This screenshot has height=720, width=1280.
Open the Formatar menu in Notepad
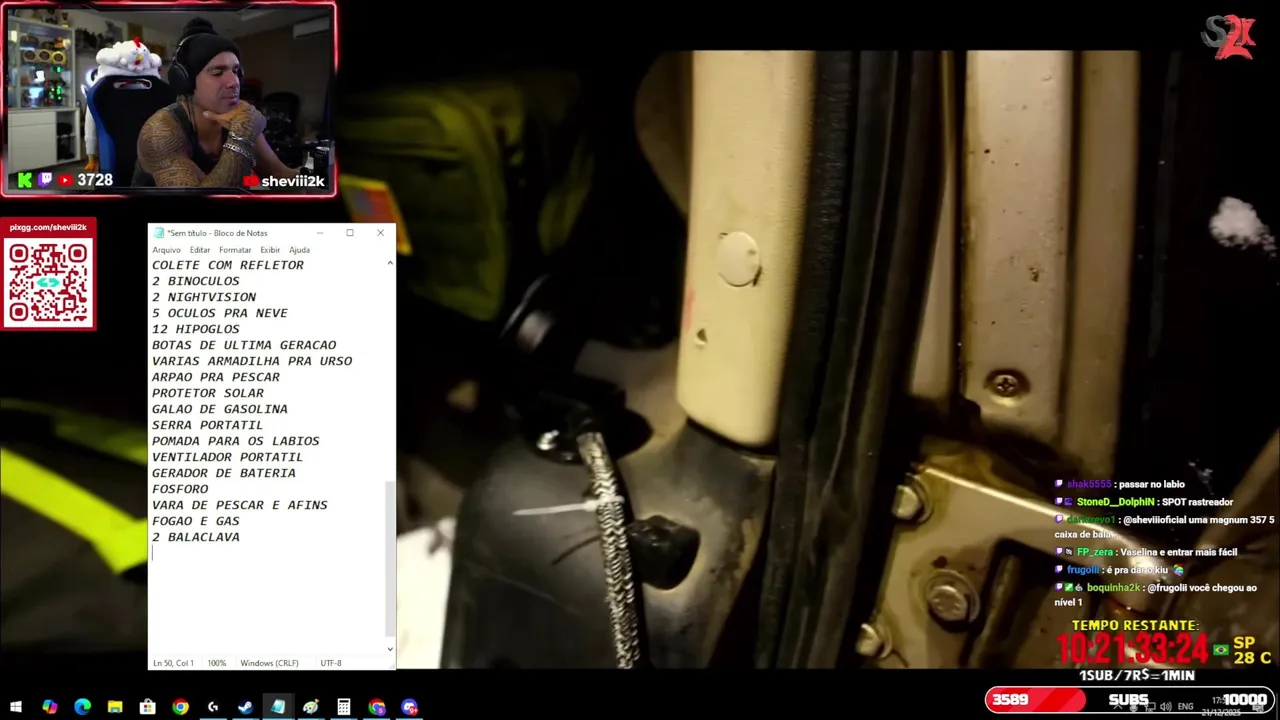[235, 250]
